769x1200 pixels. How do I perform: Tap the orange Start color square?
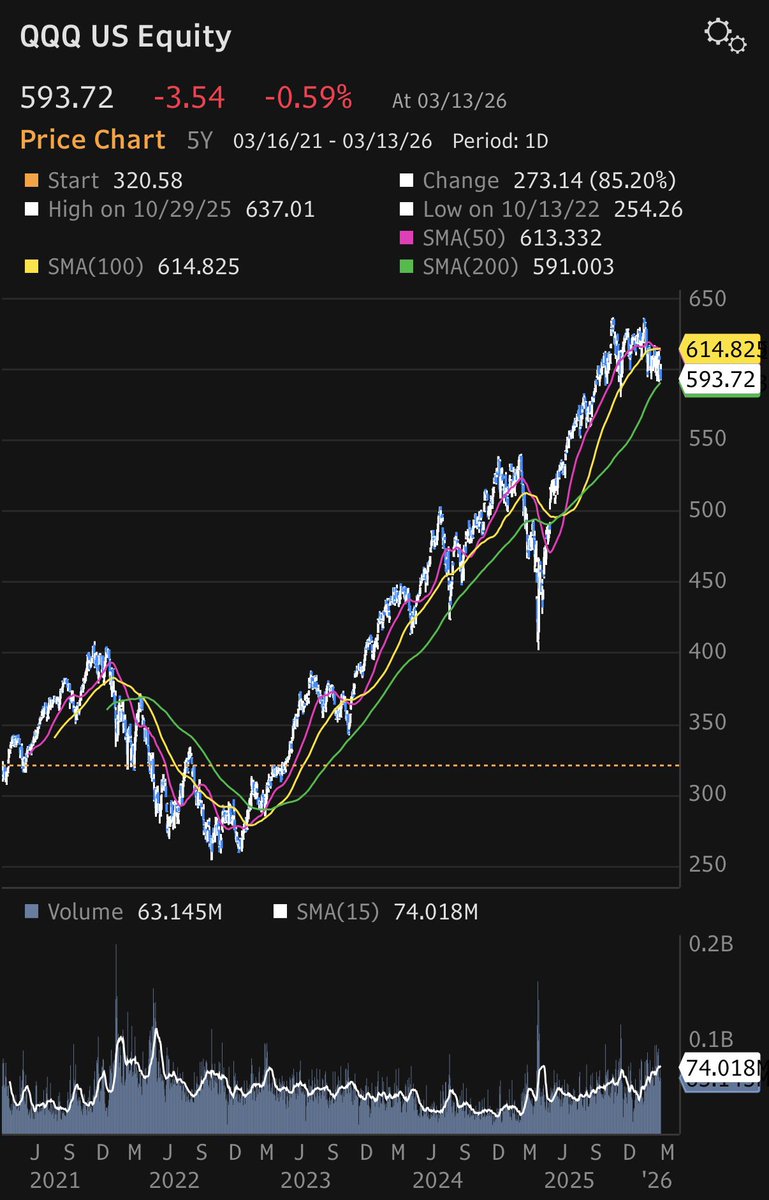31,182
